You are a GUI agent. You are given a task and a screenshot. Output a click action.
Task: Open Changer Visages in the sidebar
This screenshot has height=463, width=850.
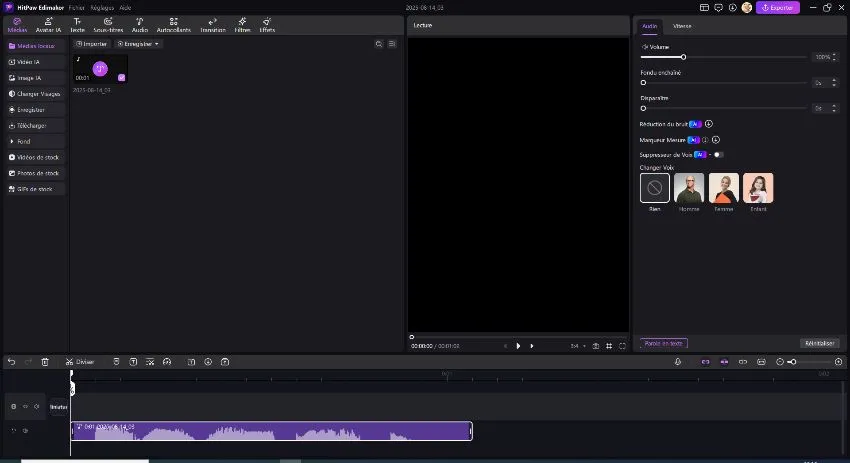tap(35, 94)
